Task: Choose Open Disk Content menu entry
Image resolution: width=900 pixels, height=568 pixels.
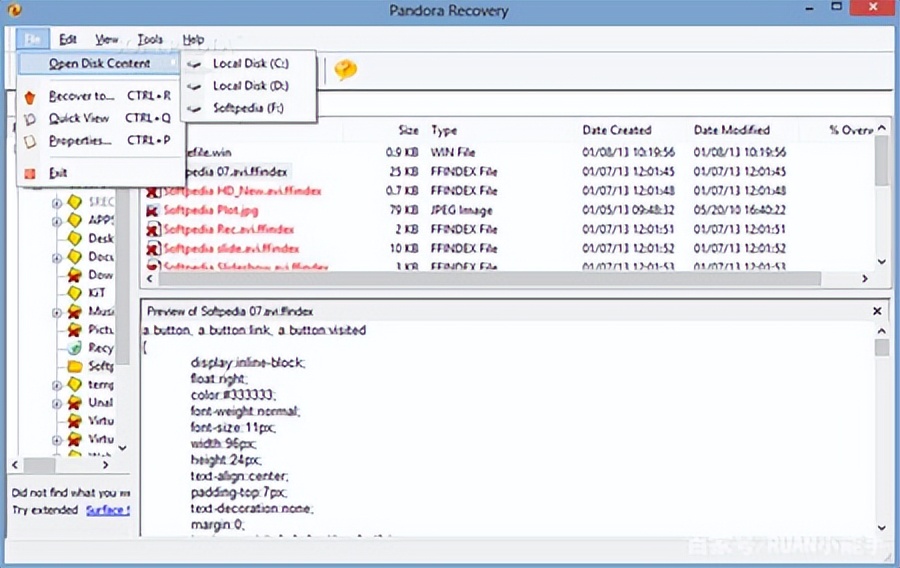Action: pos(99,63)
